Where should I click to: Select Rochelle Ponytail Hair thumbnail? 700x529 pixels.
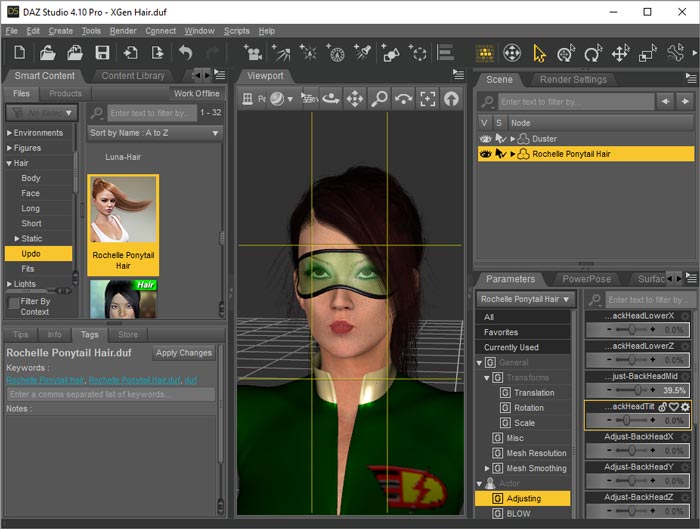pyautogui.click(x=123, y=225)
